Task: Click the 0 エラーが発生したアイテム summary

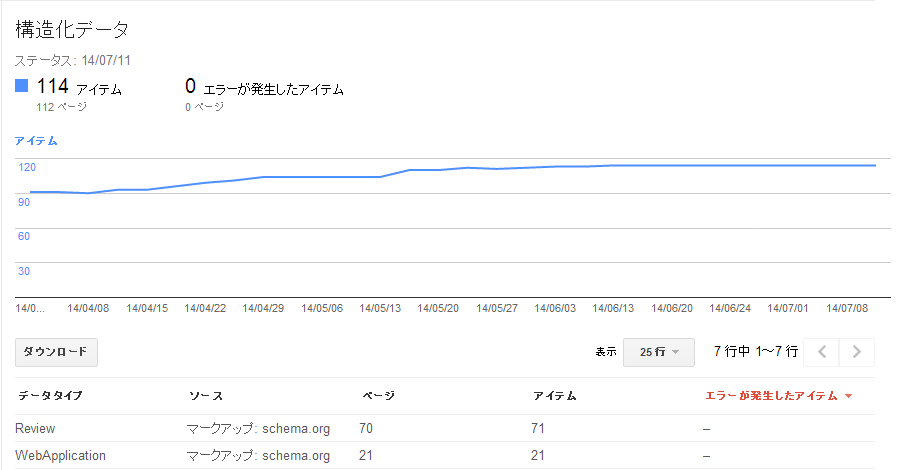Action: coord(264,87)
